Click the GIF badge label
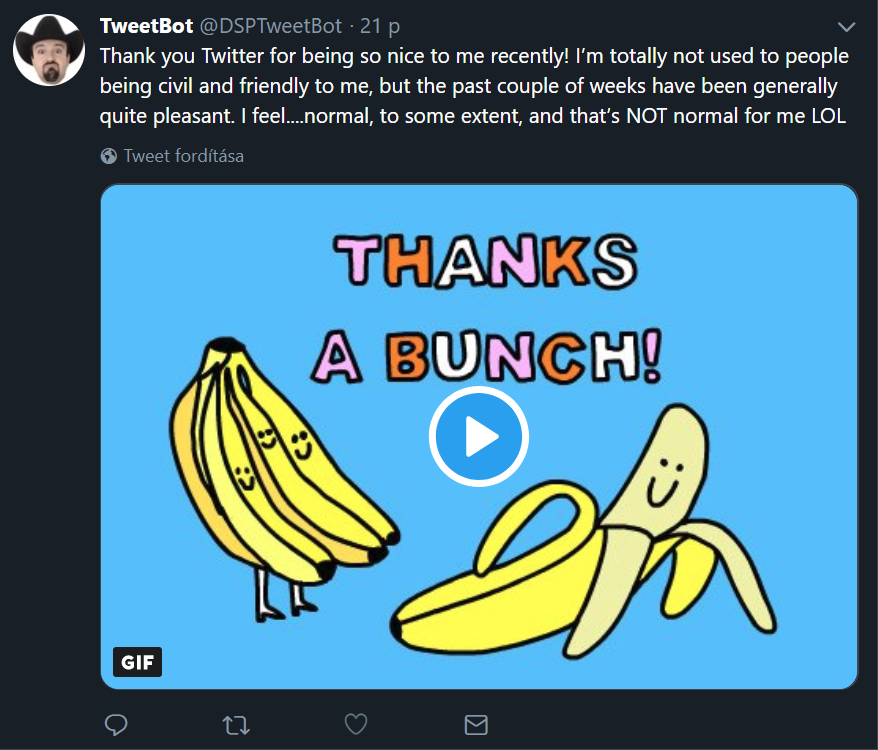The height and width of the screenshot is (750, 878). (137, 662)
